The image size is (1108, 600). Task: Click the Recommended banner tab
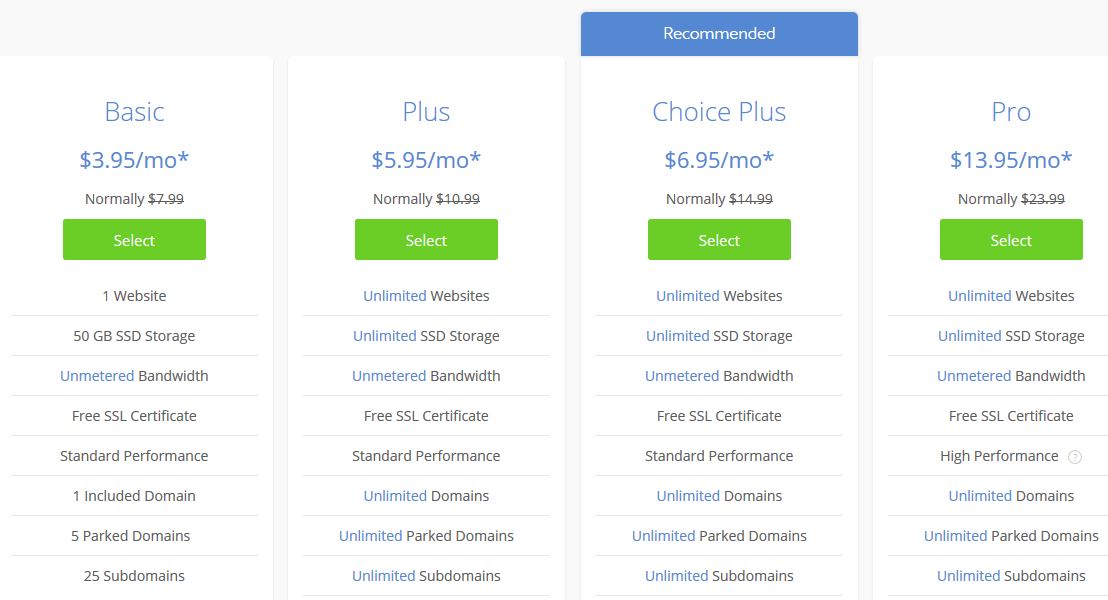click(719, 33)
